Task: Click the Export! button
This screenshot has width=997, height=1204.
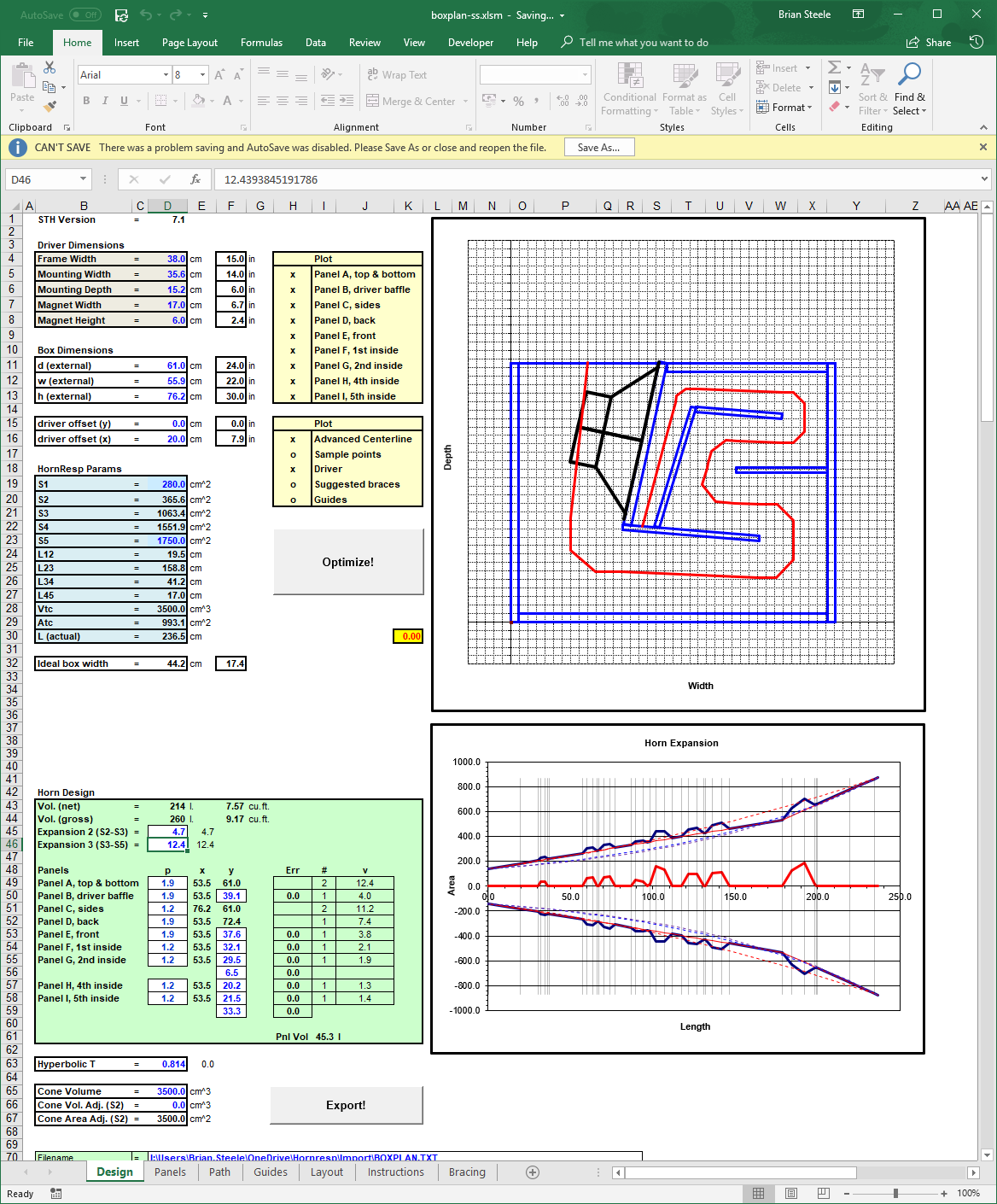Action: click(x=346, y=1105)
